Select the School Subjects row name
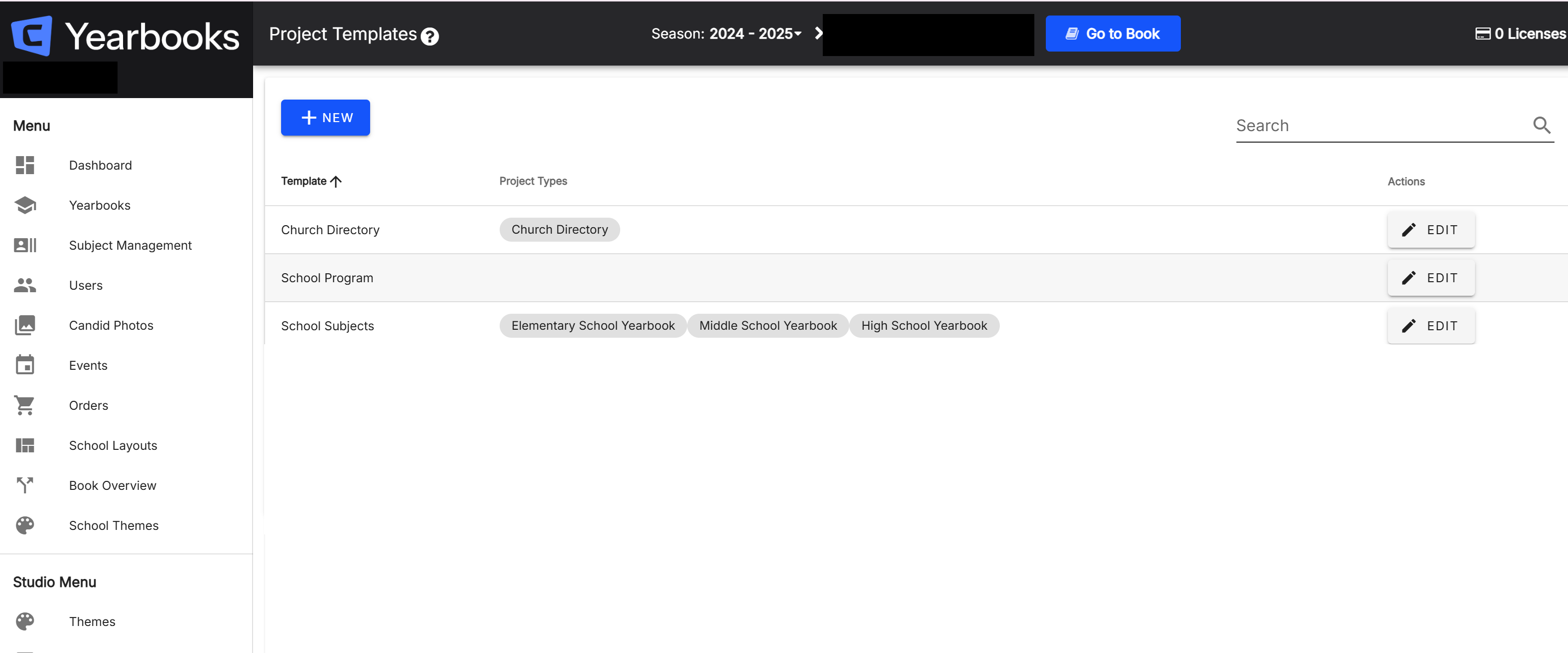Image resolution: width=1568 pixels, height=653 pixels. 328,326
